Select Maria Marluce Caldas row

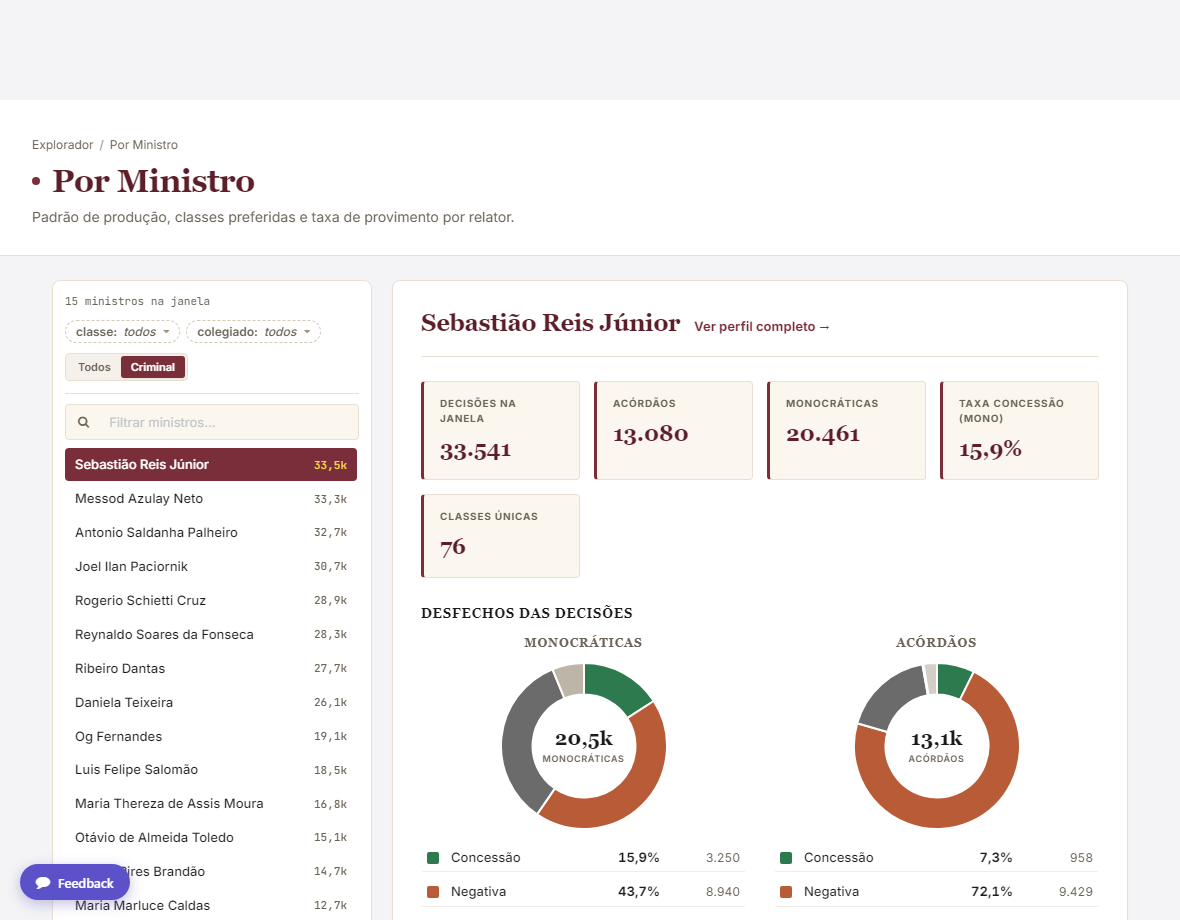tap(211, 905)
